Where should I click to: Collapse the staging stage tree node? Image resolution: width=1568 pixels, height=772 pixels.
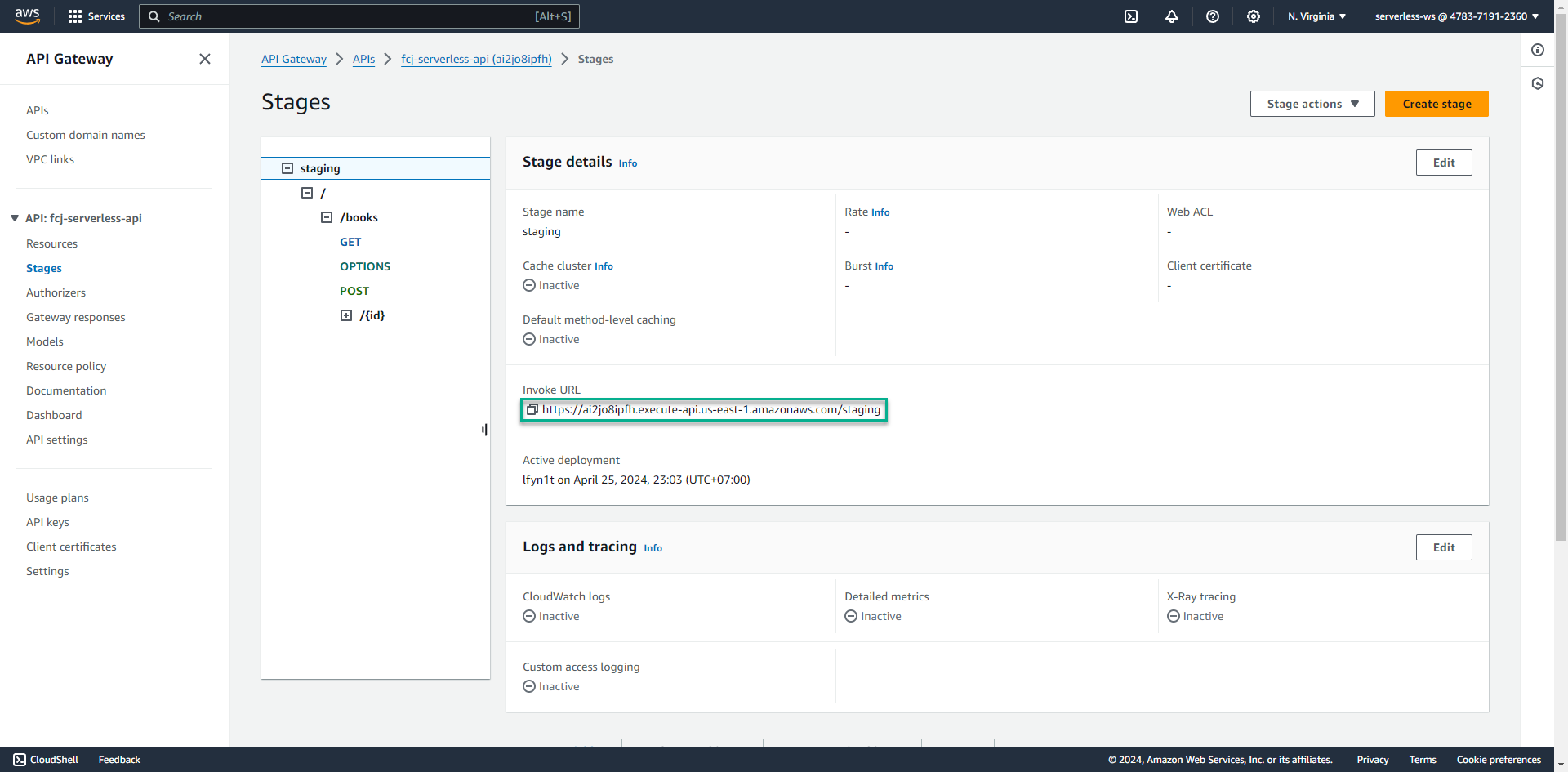[x=287, y=168]
